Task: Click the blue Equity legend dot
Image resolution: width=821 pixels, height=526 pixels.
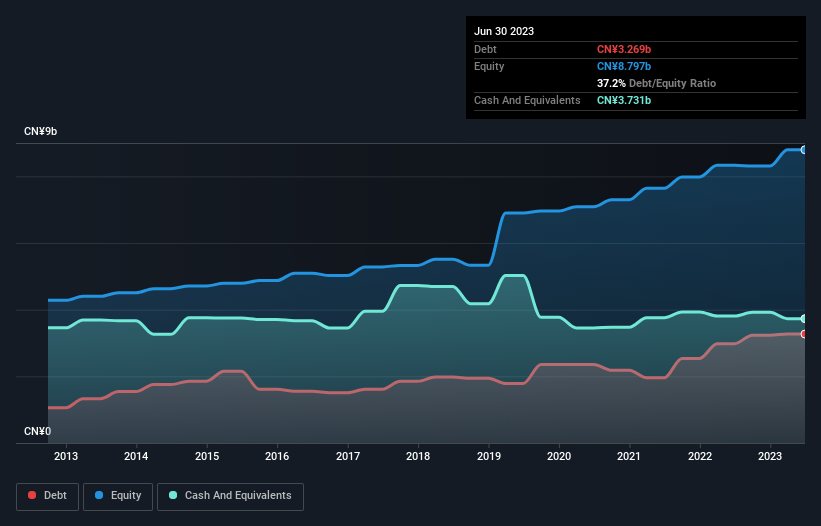Action: (98, 495)
